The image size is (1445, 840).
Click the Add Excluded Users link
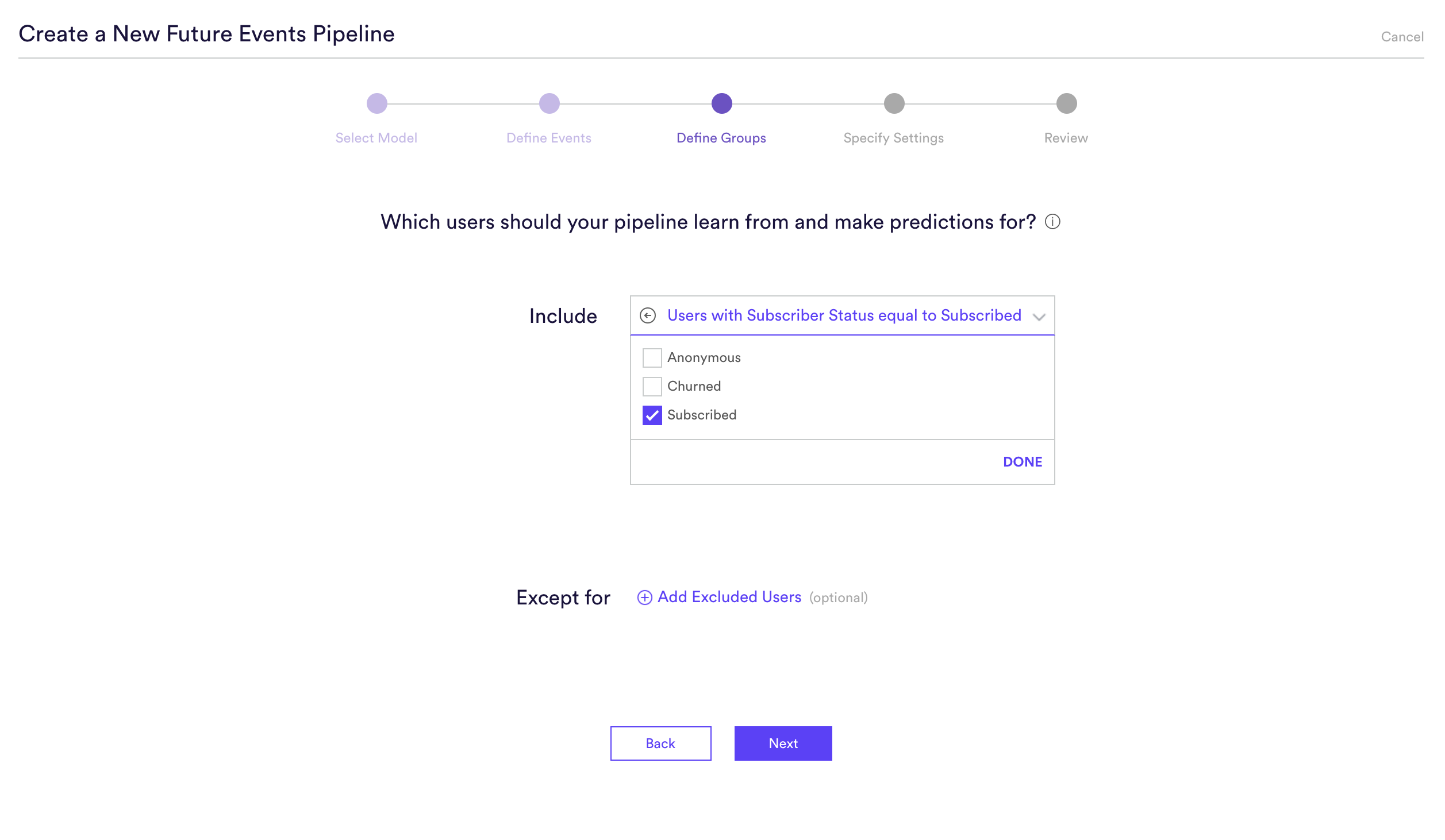point(729,597)
